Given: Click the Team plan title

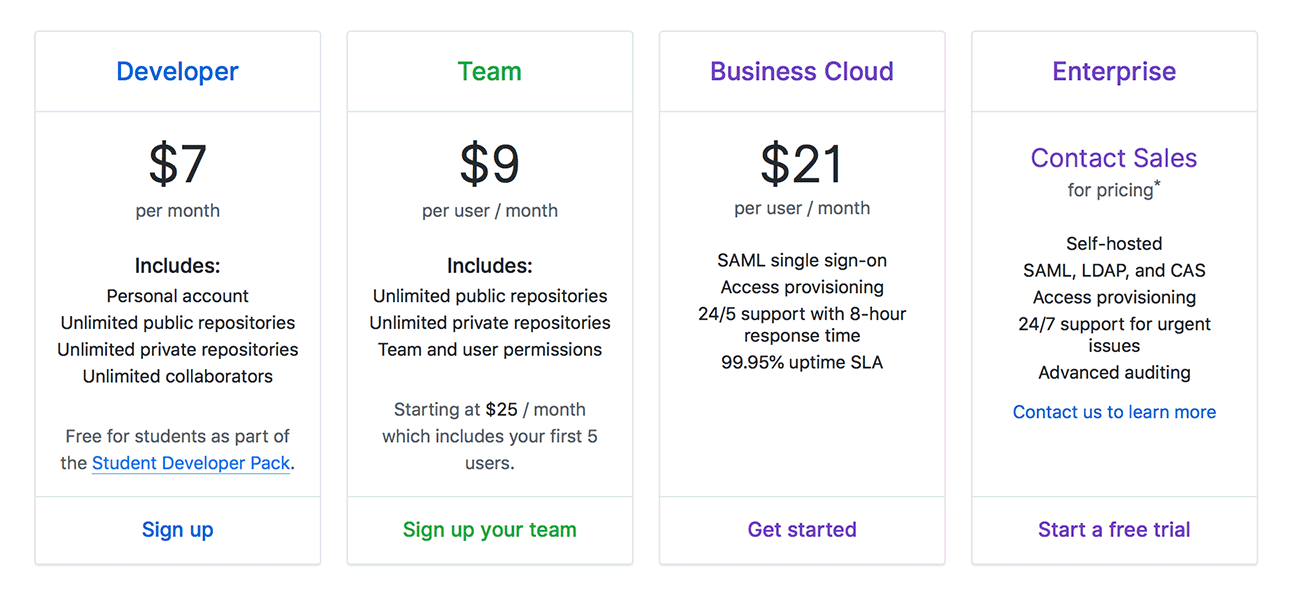Looking at the screenshot, I should pyautogui.click(x=490, y=72).
